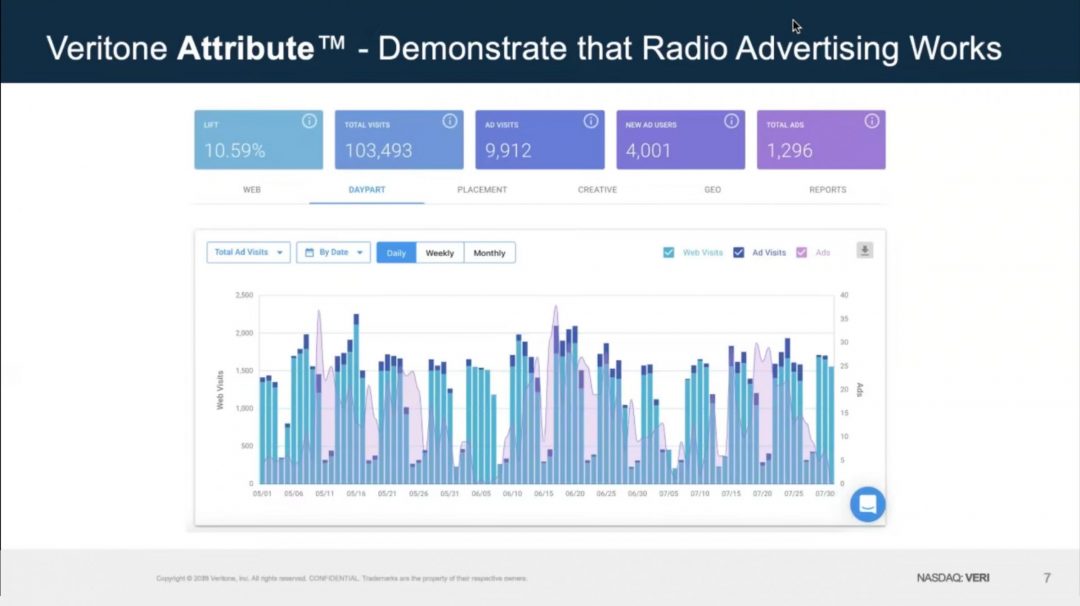Screen dimensions: 1080x606
Task: Uncheck the Ad Visits series
Action: click(x=738, y=253)
